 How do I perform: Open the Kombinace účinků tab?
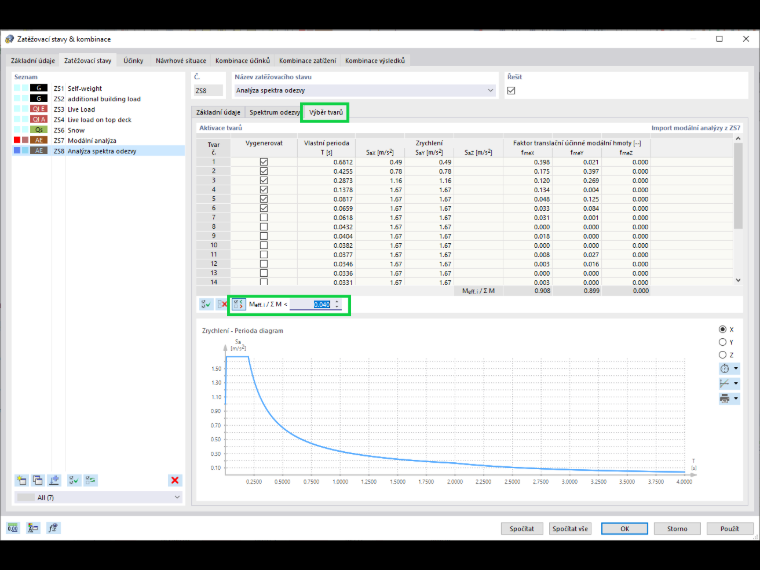242,61
